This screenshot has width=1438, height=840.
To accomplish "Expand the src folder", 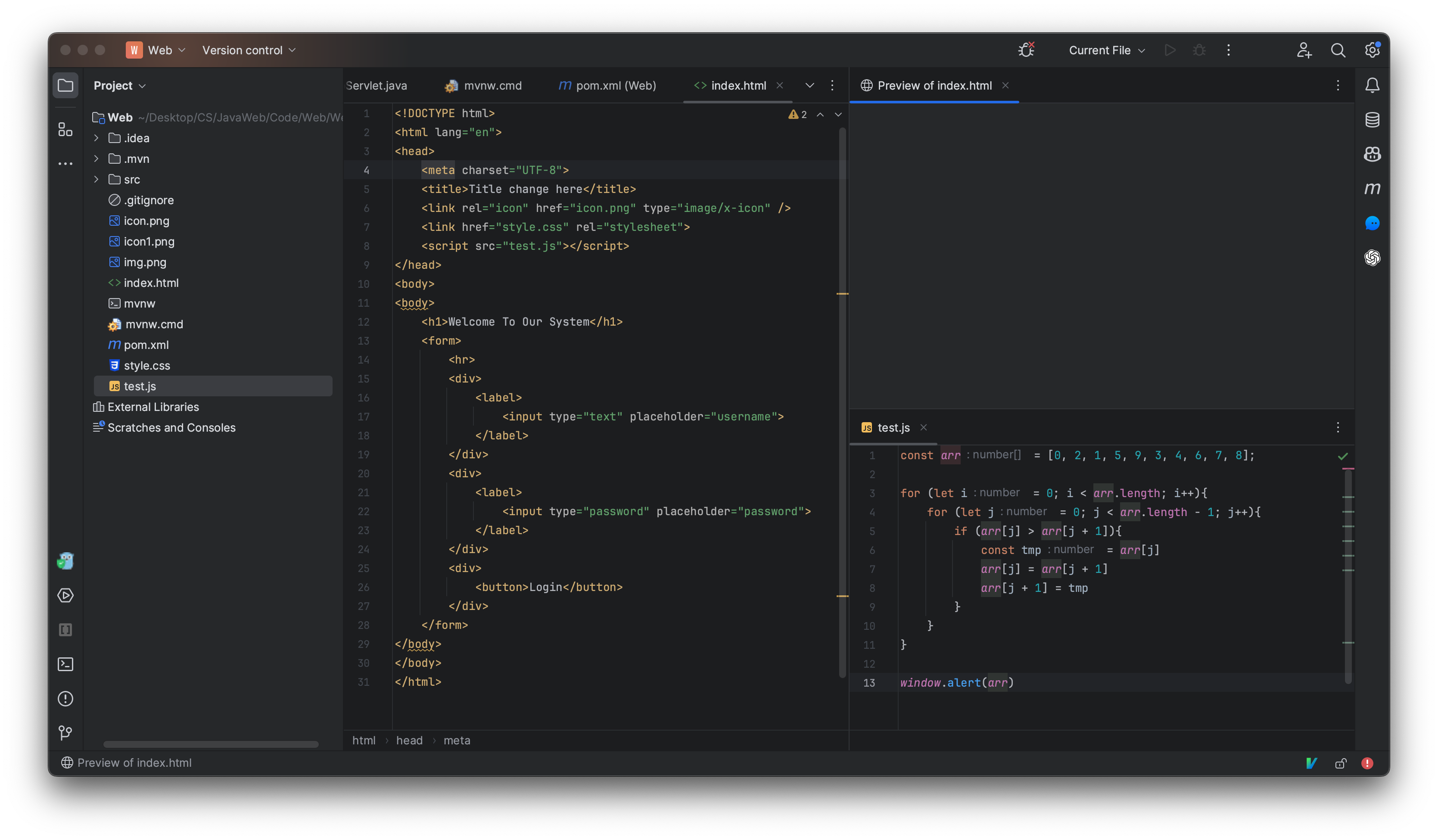I will tap(96, 179).
